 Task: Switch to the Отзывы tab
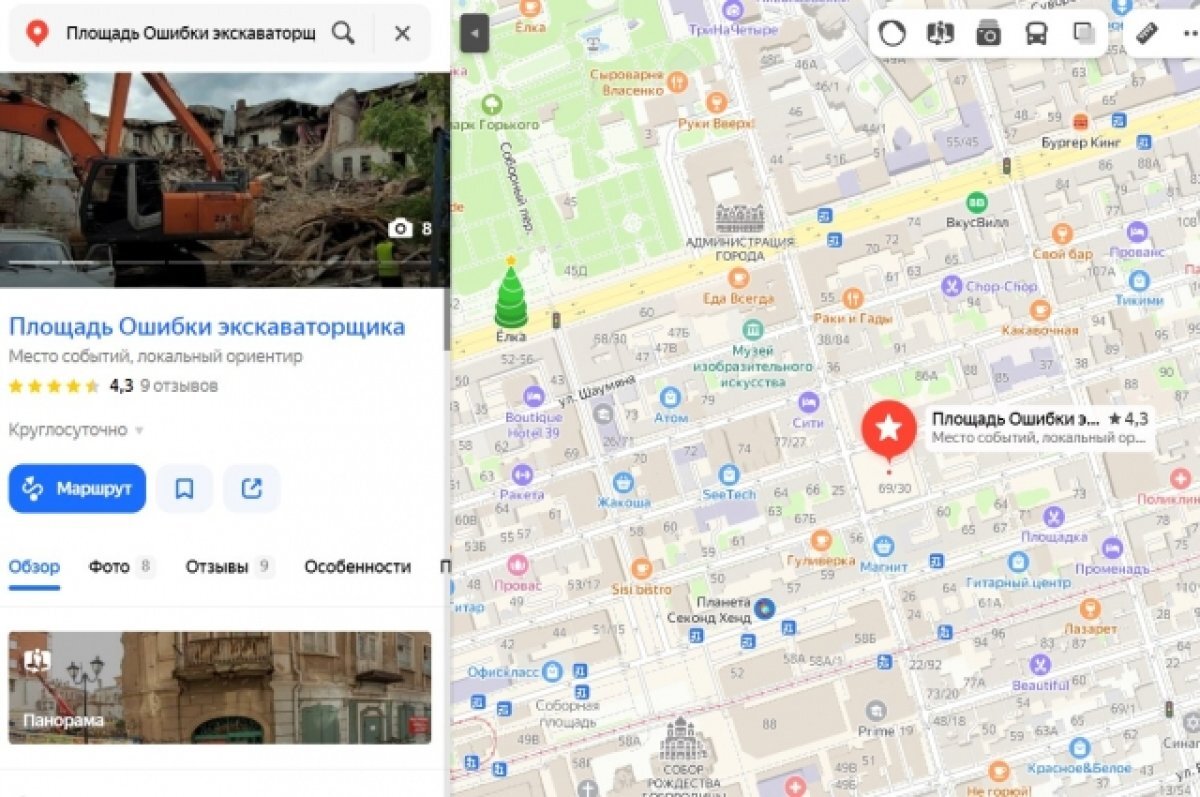tap(229, 567)
